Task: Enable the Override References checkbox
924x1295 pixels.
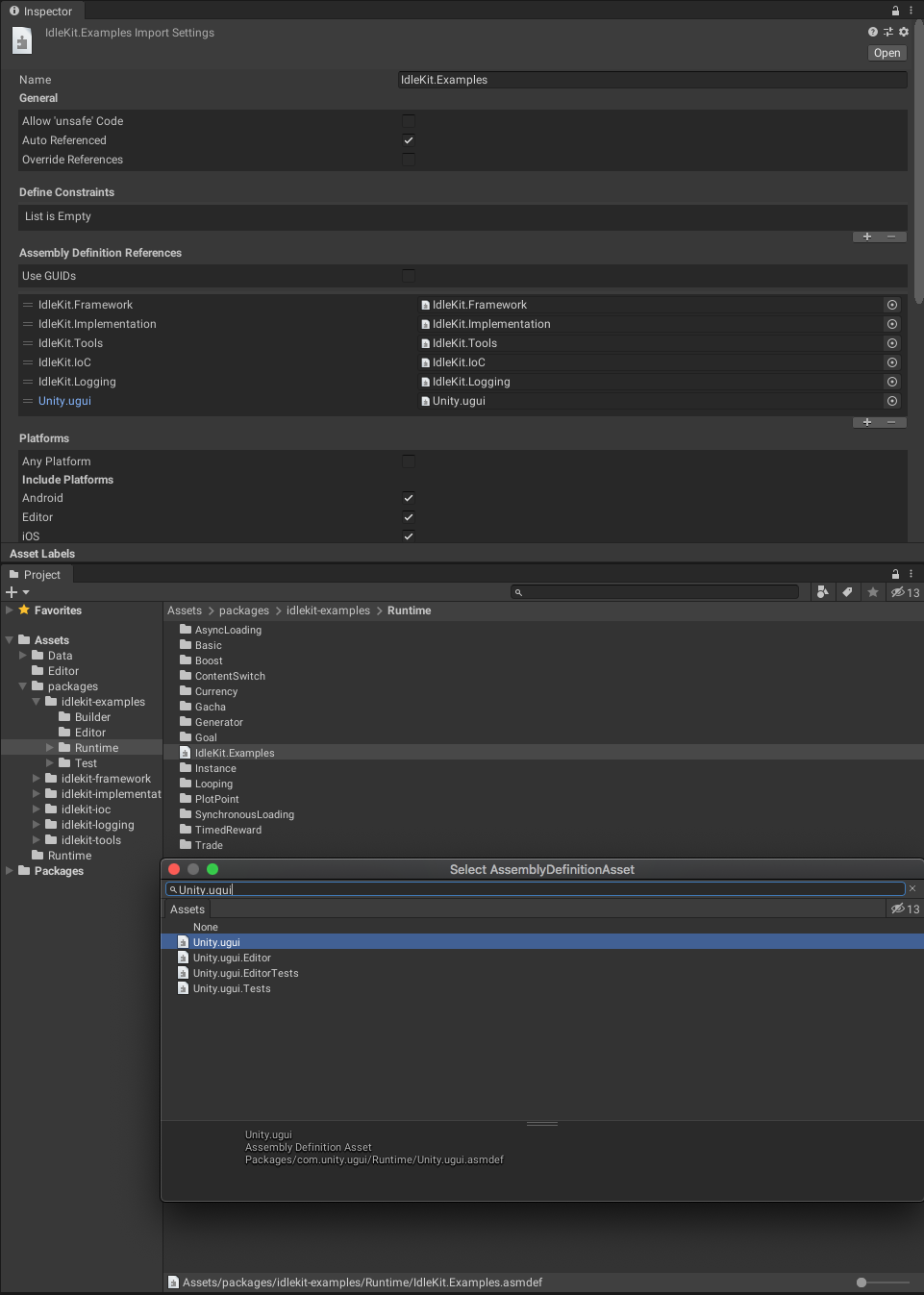Action: [409, 160]
